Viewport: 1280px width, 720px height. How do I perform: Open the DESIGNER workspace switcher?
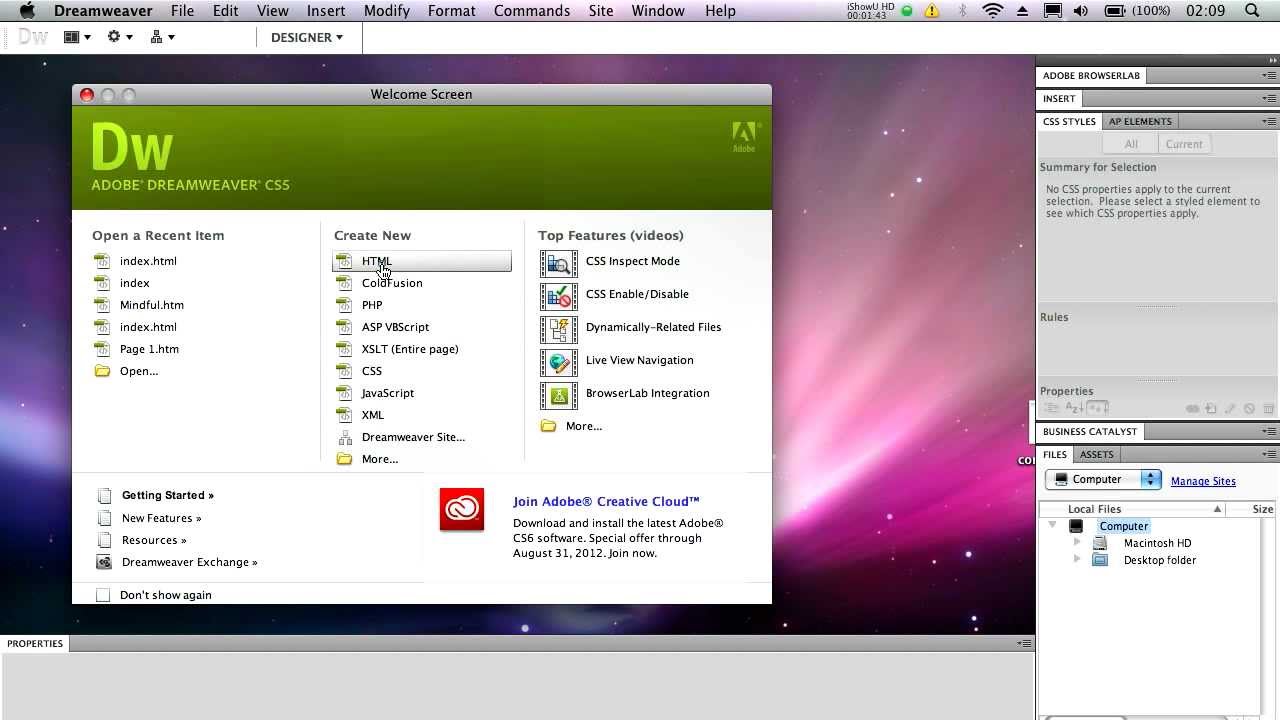(x=307, y=37)
